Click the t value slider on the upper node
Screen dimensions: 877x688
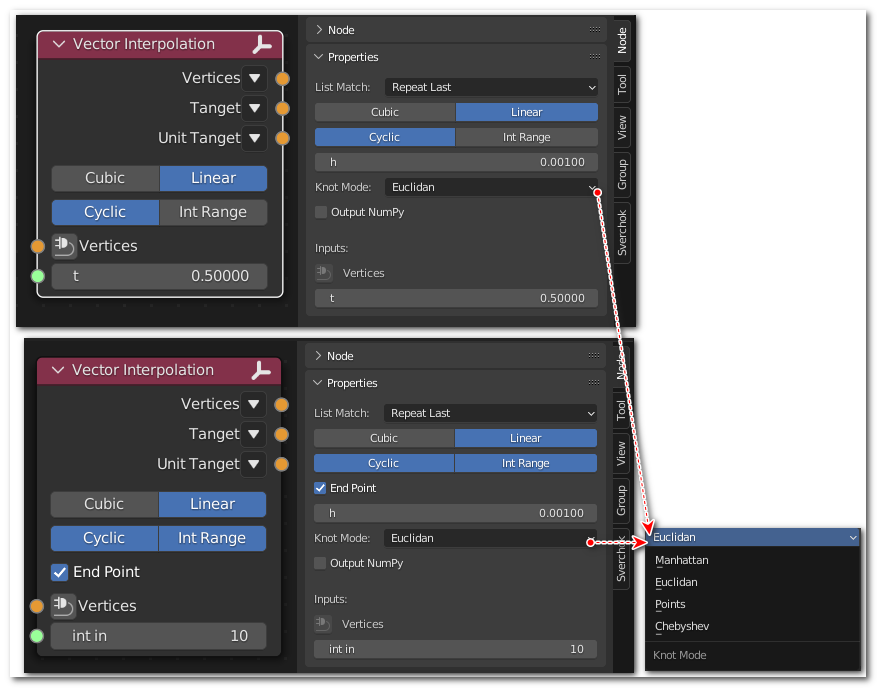(x=159, y=276)
